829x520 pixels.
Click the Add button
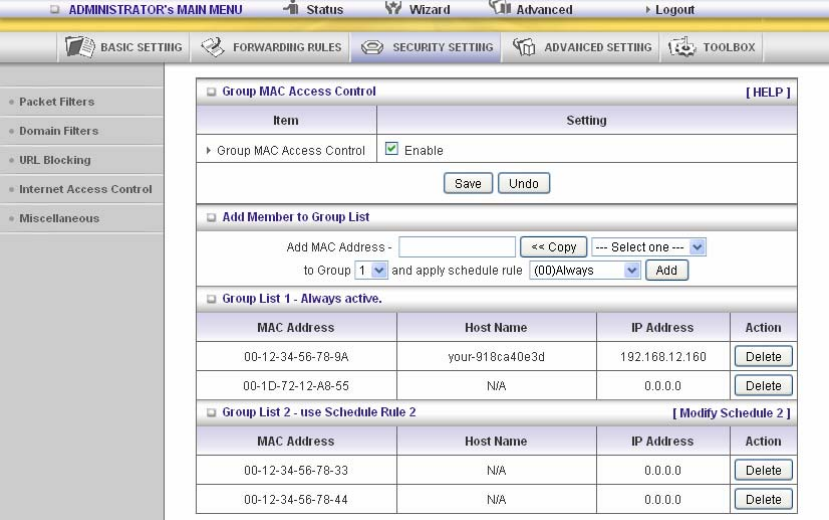pyautogui.click(x=667, y=270)
